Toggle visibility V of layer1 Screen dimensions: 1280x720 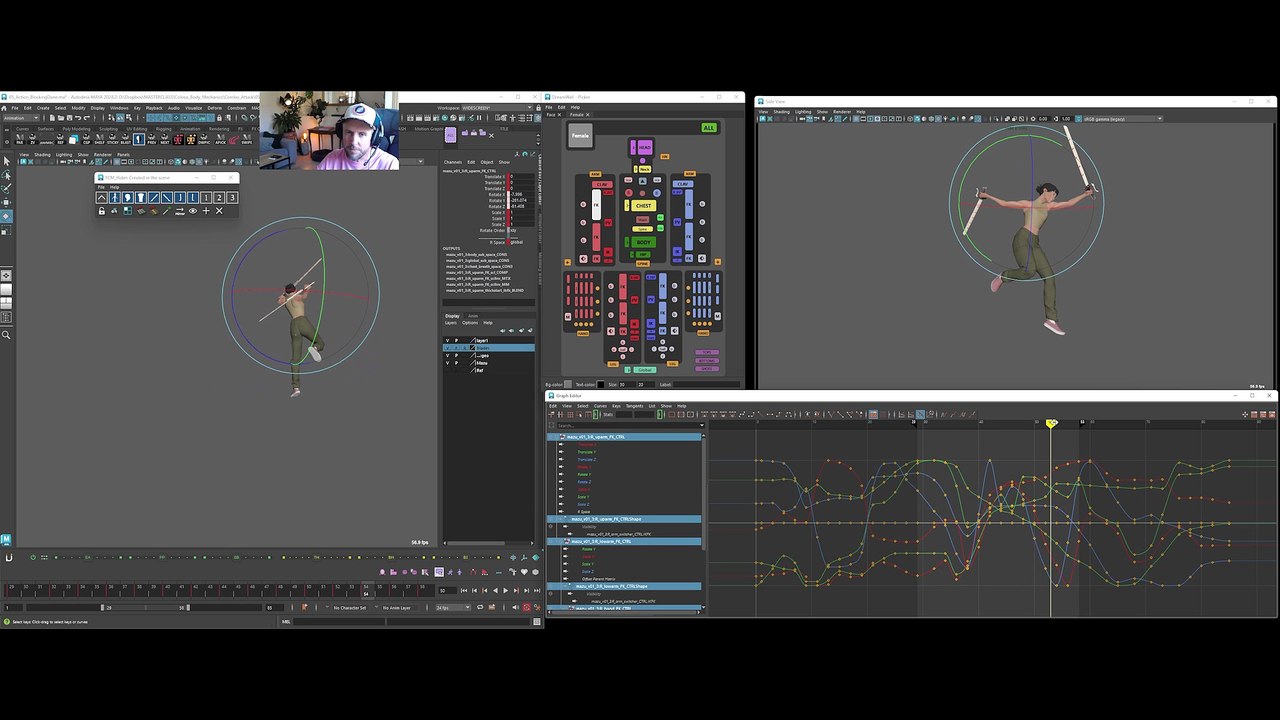click(x=447, y=341)
